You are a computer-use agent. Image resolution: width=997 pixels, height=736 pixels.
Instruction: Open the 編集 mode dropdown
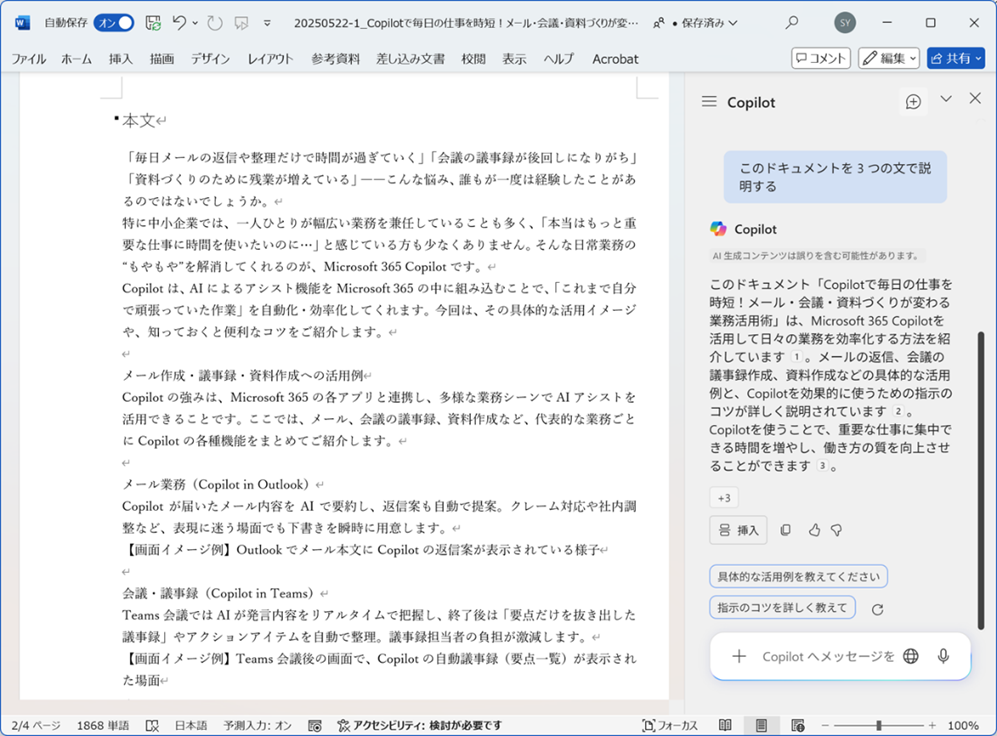(x=888, y=58)
